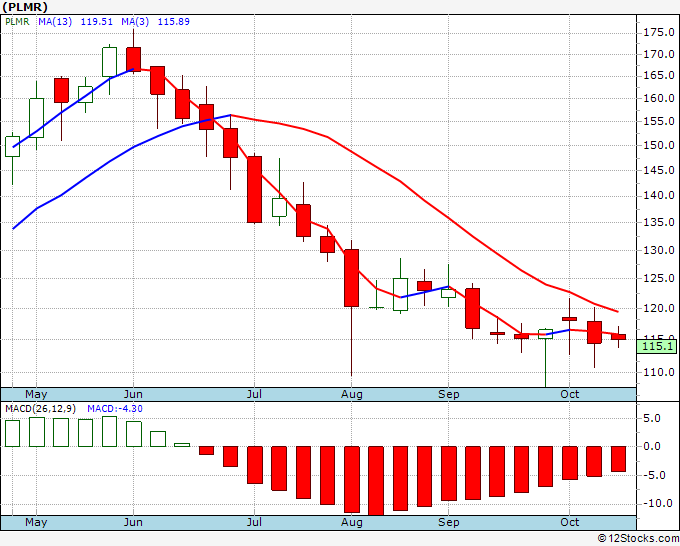
Task: Click Oct on the price chart month axis
Action: tap(569, 394)
